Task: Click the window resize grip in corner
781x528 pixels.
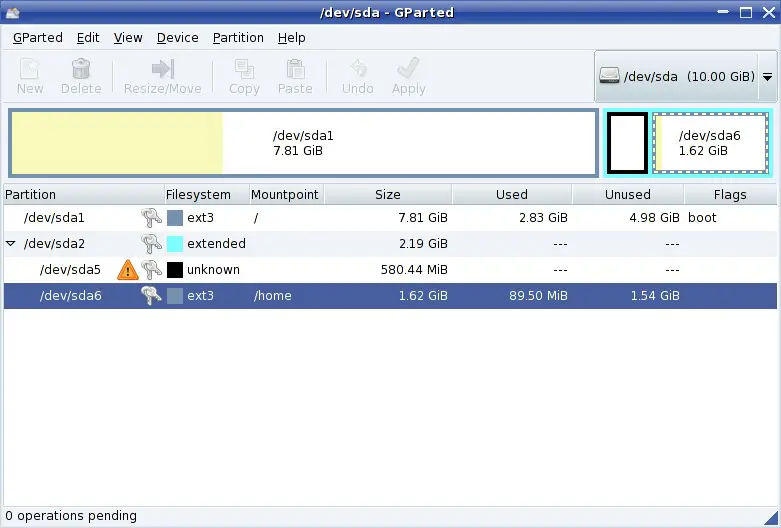Action: click(x=771, y=518)
